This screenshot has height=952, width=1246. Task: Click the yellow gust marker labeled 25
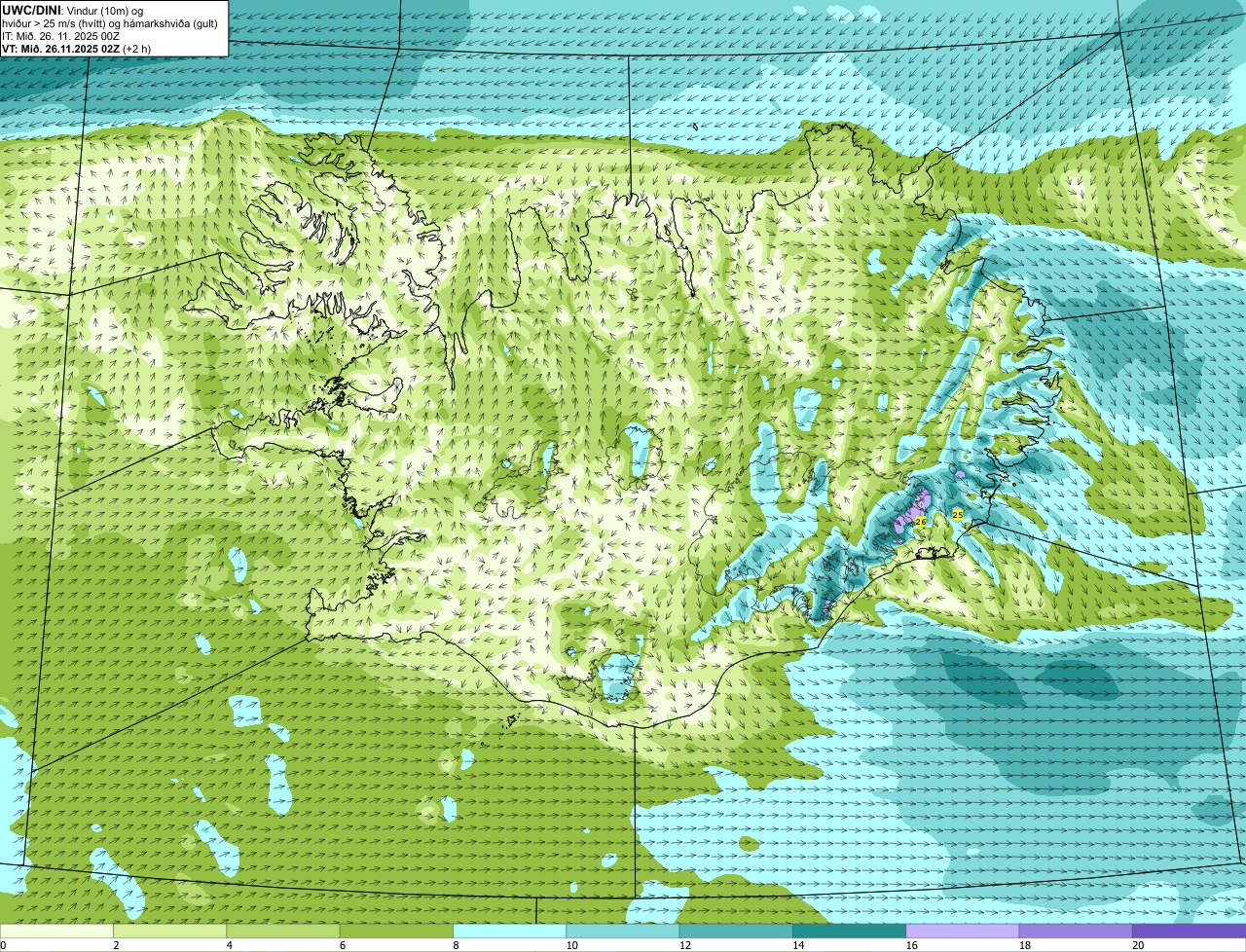click(x=957, y=514)
